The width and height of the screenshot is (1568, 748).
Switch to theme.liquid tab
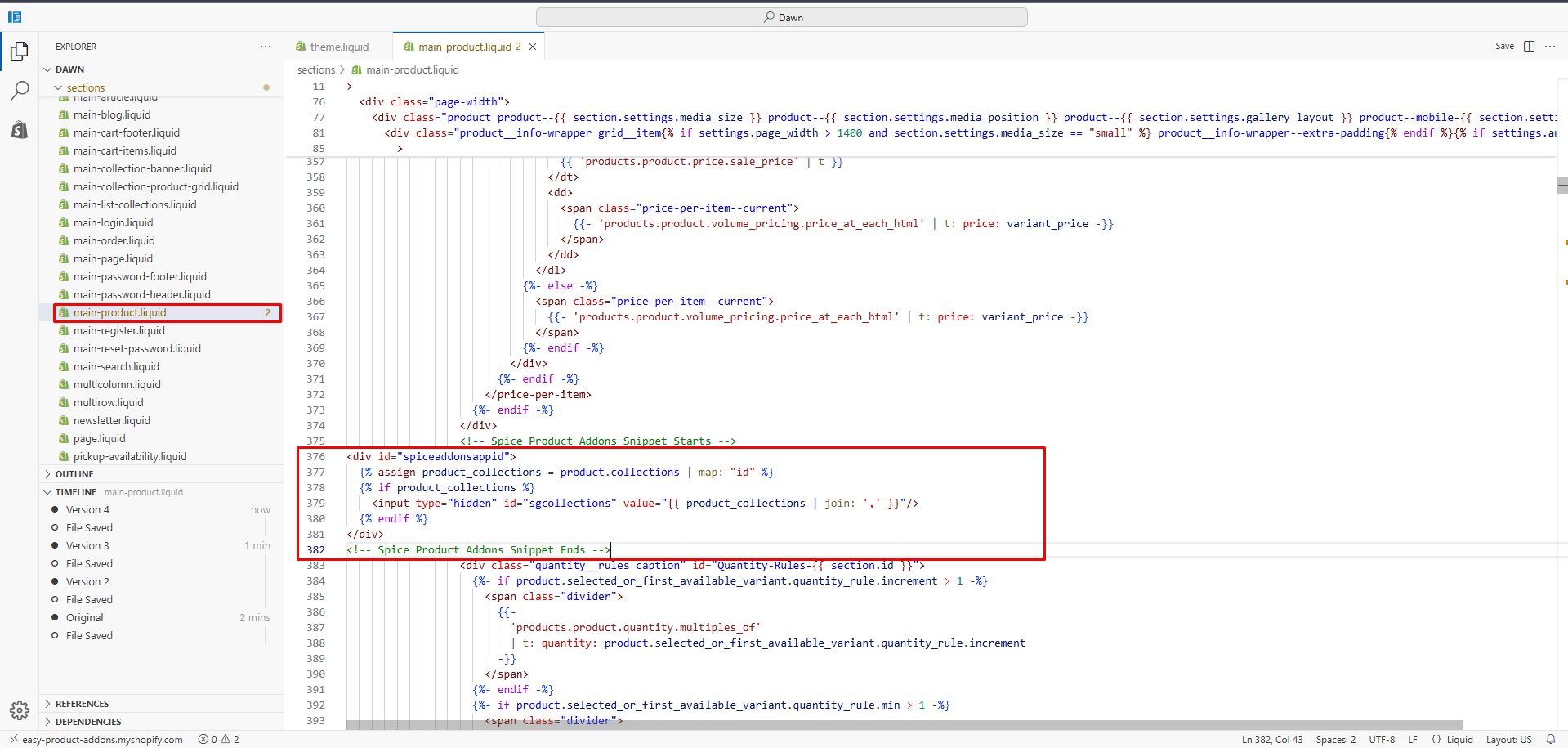pos(338,47)
